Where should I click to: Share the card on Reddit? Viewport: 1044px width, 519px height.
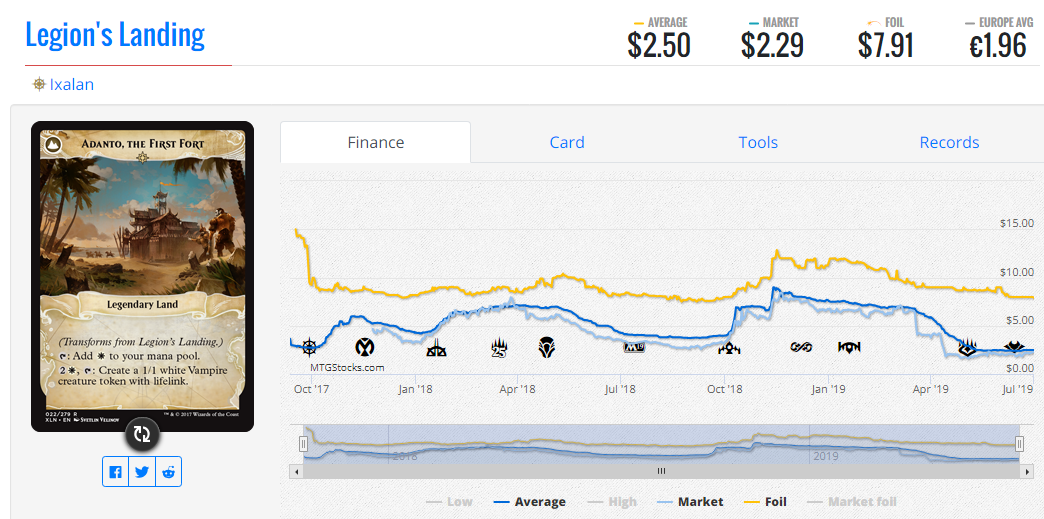[x=168, y=472]
